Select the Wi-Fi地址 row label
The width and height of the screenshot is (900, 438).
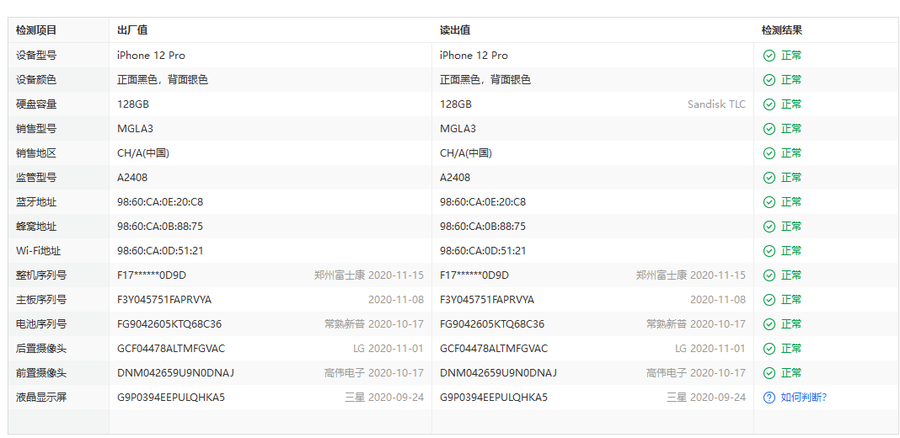click(x=38, y=251)
